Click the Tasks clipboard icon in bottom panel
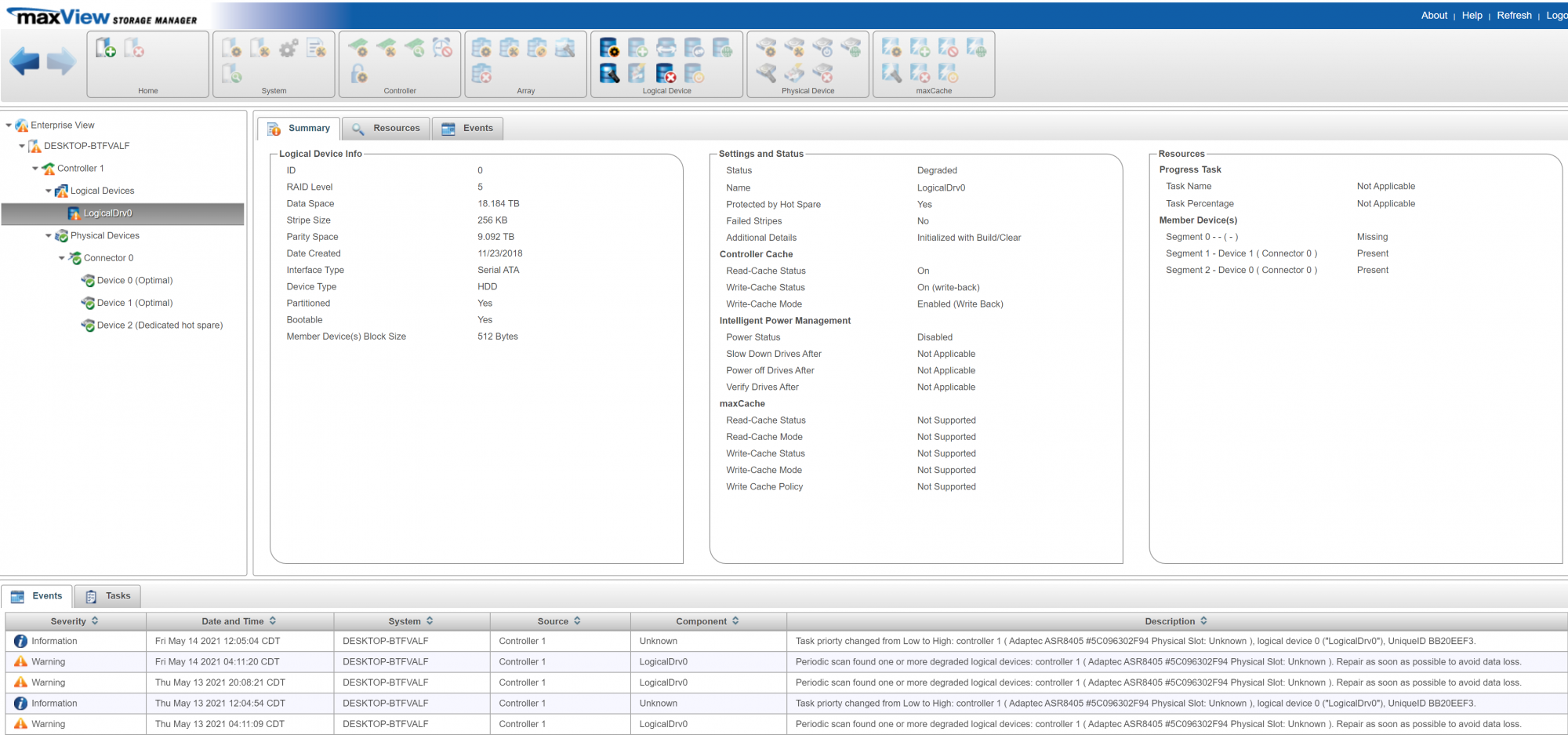Image resolution: width=1568 pixels, height=735 pixels. (91, 596)
